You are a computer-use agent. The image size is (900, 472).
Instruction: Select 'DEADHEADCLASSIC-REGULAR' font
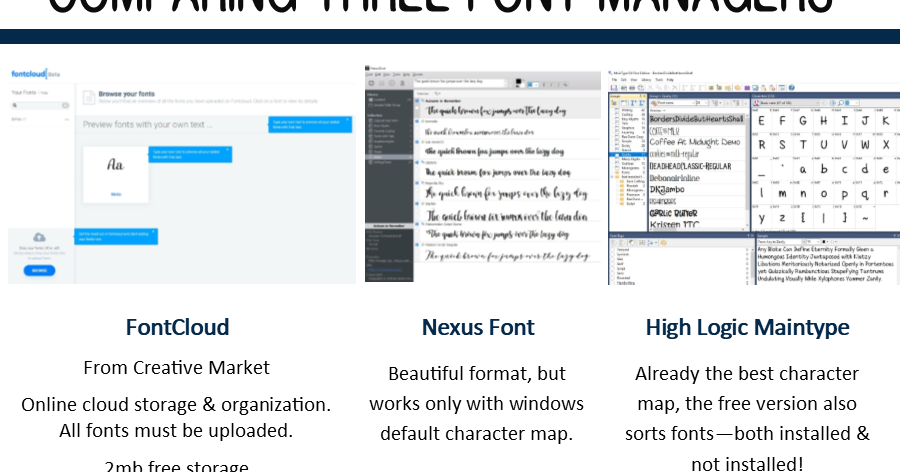click(697, 166)
